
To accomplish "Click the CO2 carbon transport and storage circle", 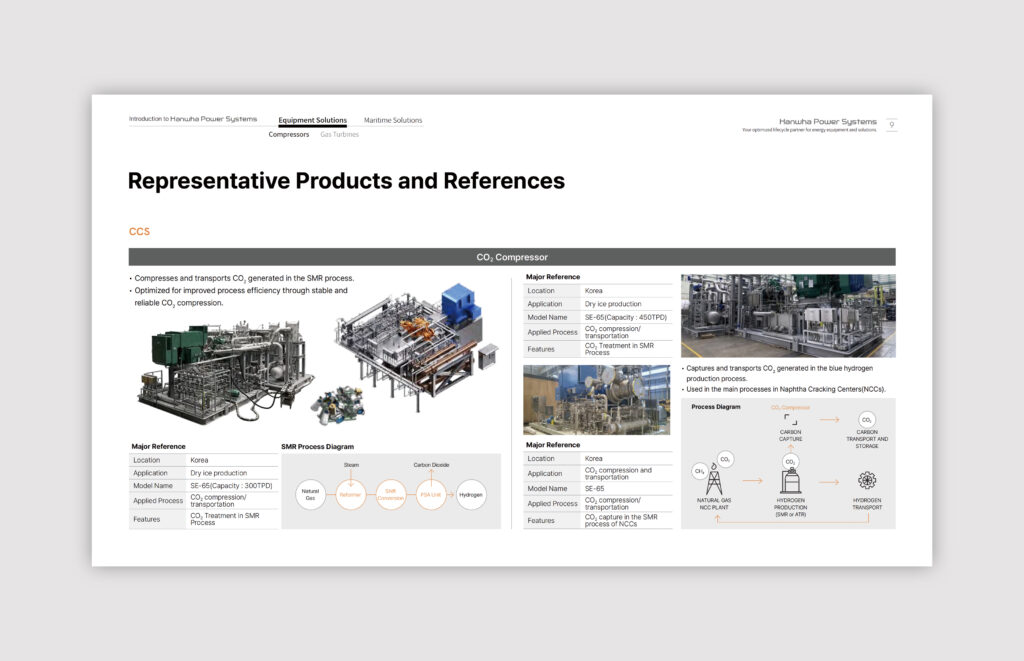I will coord(866,420).
